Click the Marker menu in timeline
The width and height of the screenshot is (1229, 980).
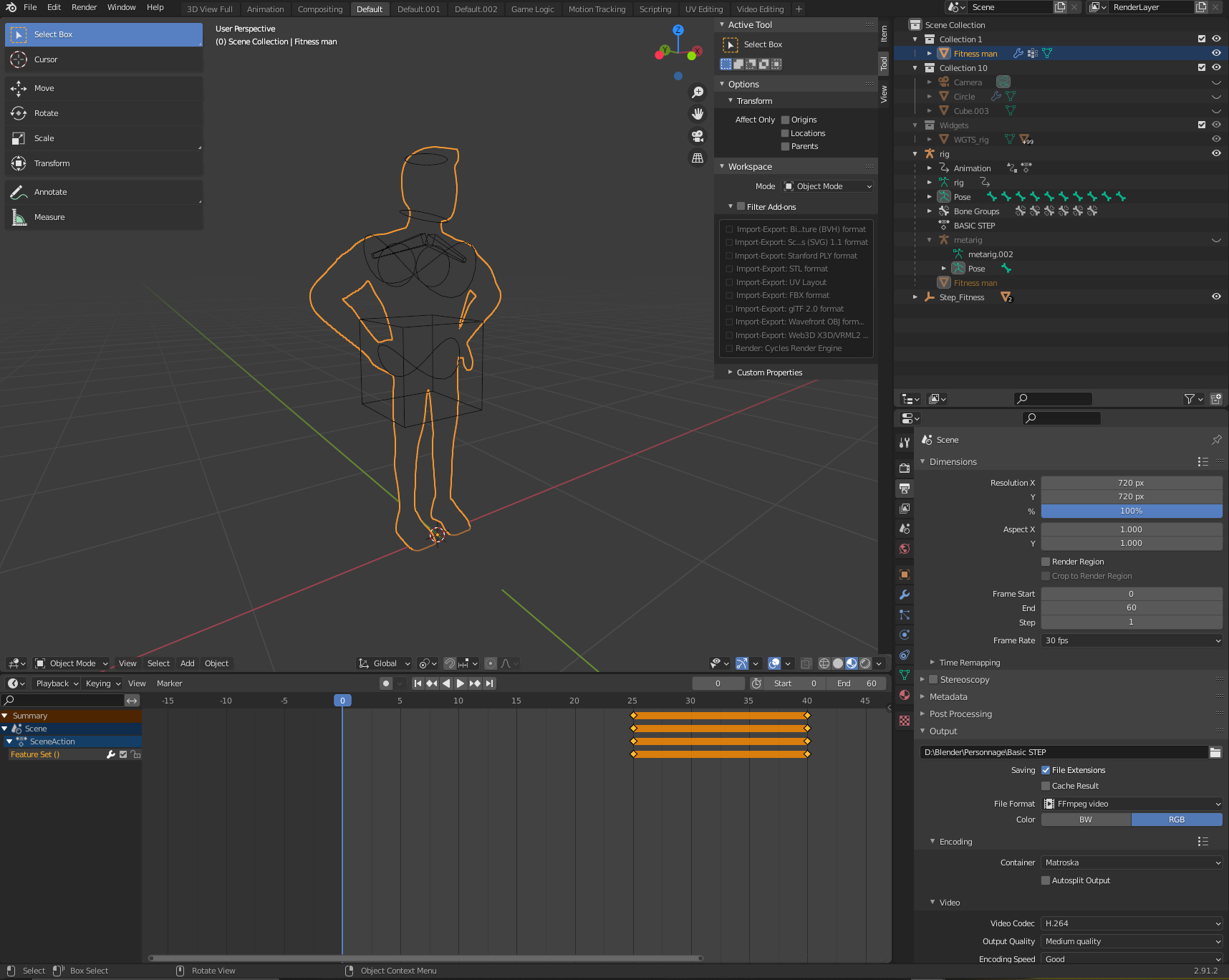[170, 683]
